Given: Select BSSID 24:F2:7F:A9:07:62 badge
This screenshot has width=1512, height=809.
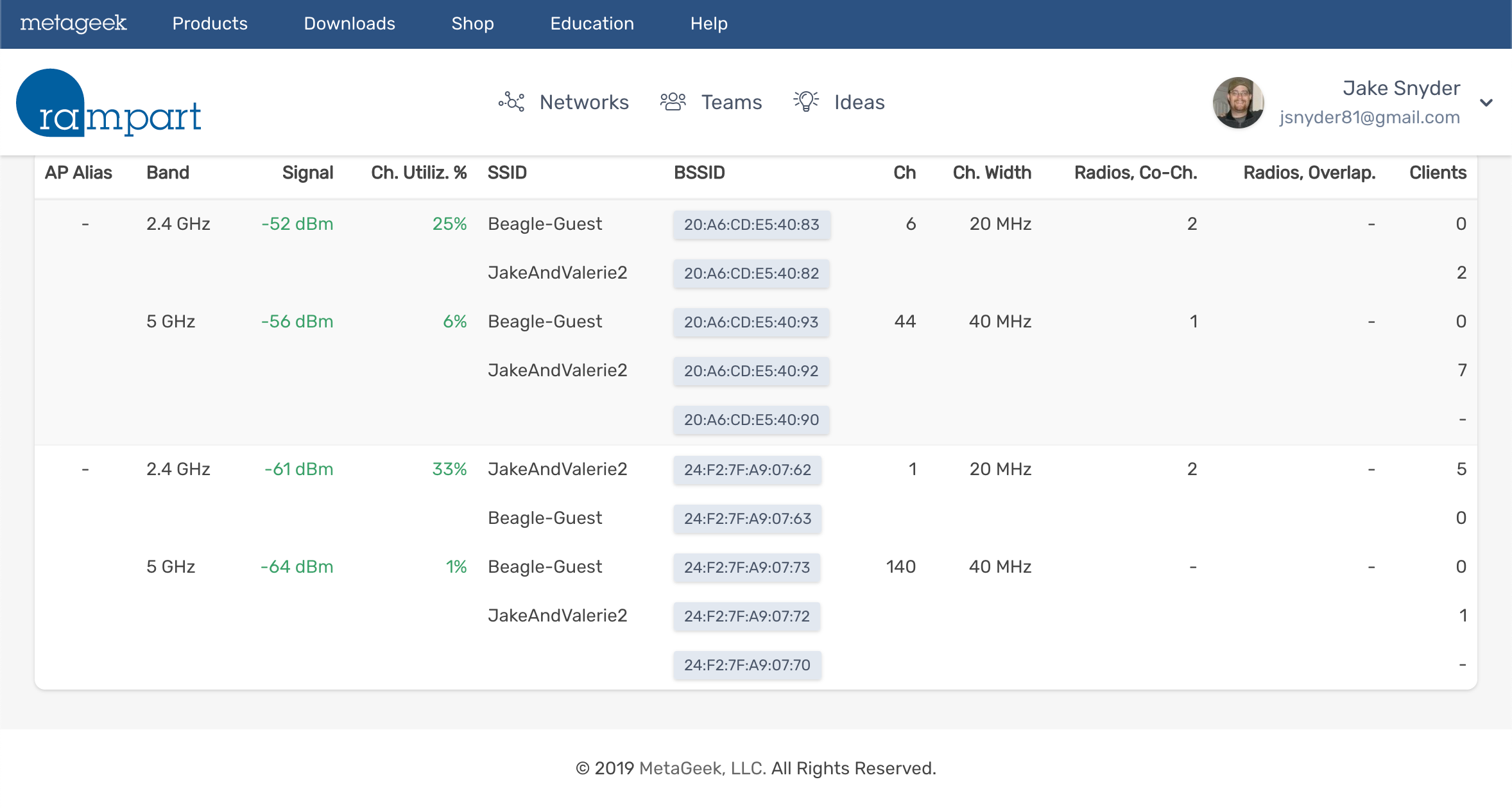Looking at the screenshot, I should tap(747, 470).
